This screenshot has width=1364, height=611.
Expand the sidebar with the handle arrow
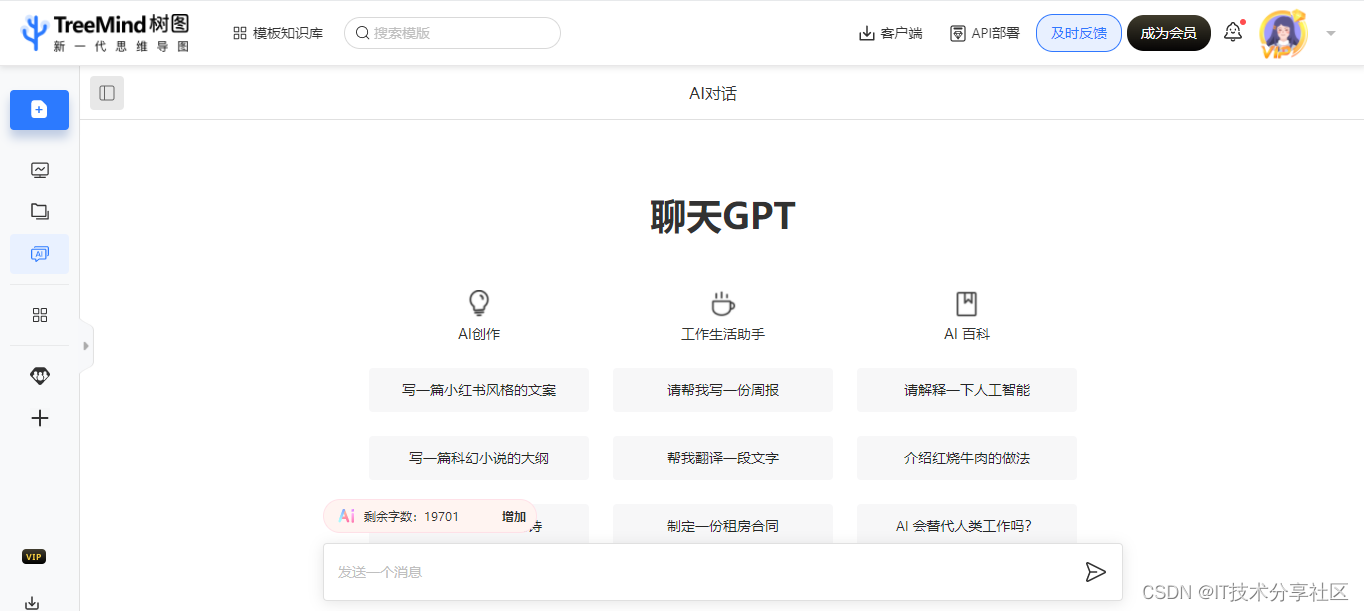(86, 346)
